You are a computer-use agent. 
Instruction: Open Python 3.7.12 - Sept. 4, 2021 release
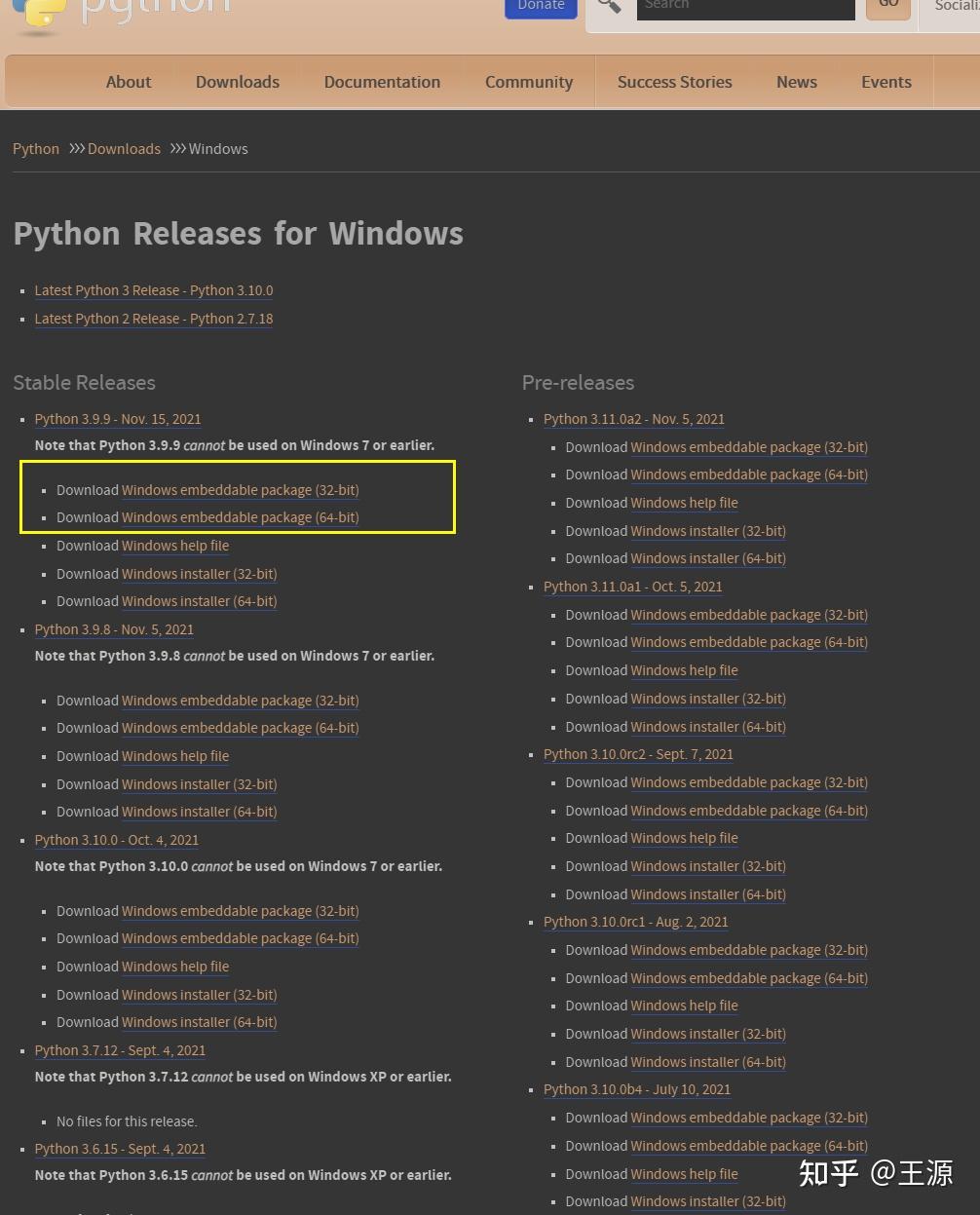[x=120, y=1050]
